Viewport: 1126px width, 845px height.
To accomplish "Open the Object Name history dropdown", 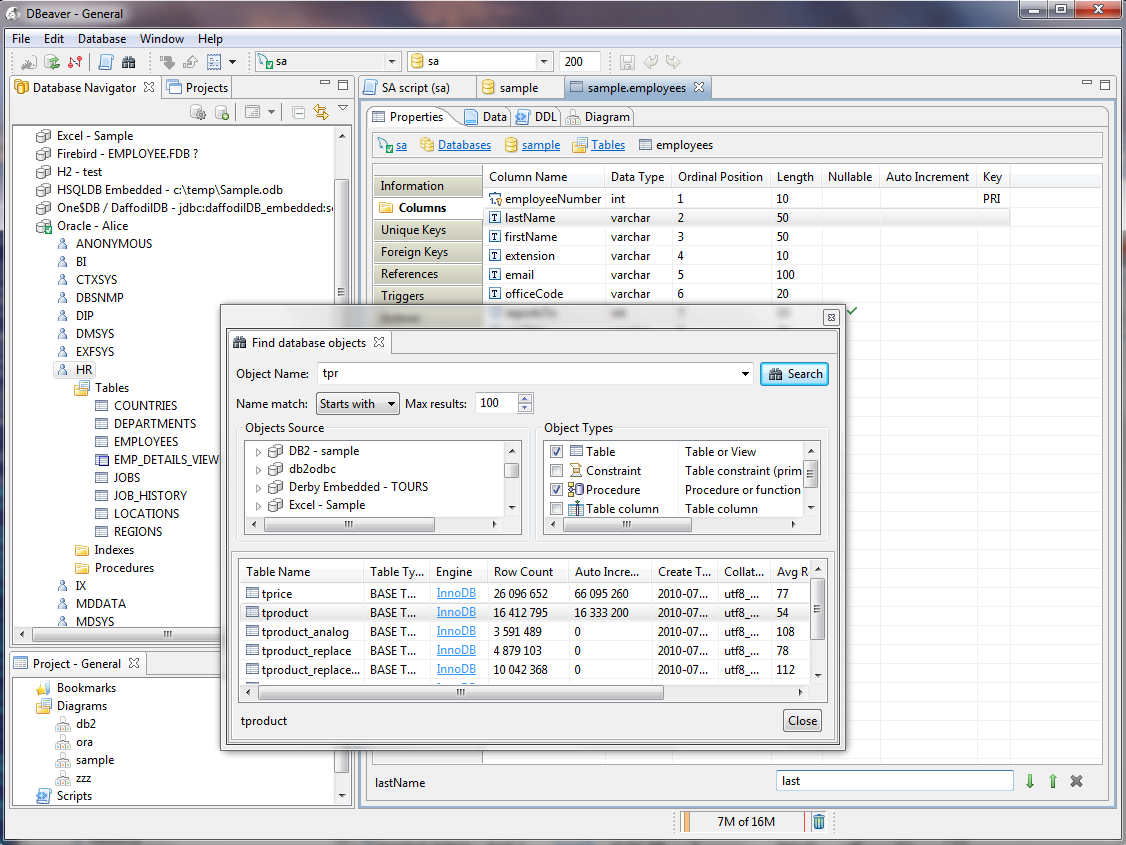I will [x=745, y=374].
